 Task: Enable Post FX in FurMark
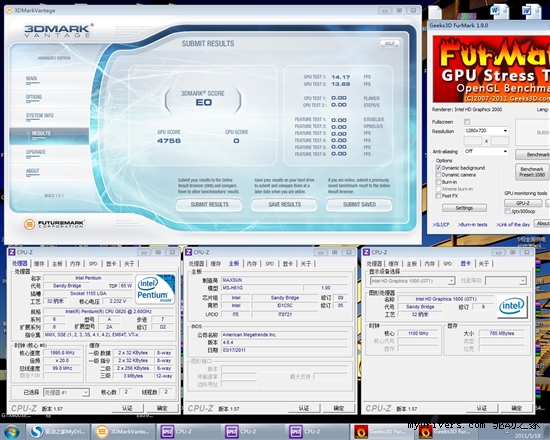click(x=438, y=196)
